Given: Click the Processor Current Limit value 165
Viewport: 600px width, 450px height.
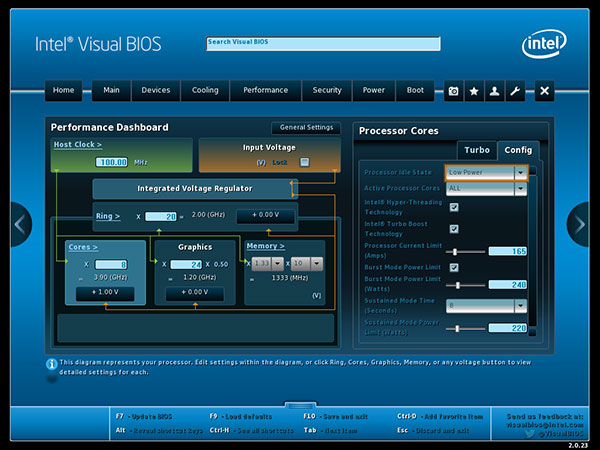Looking at the screenshot, I should point(508,251).
